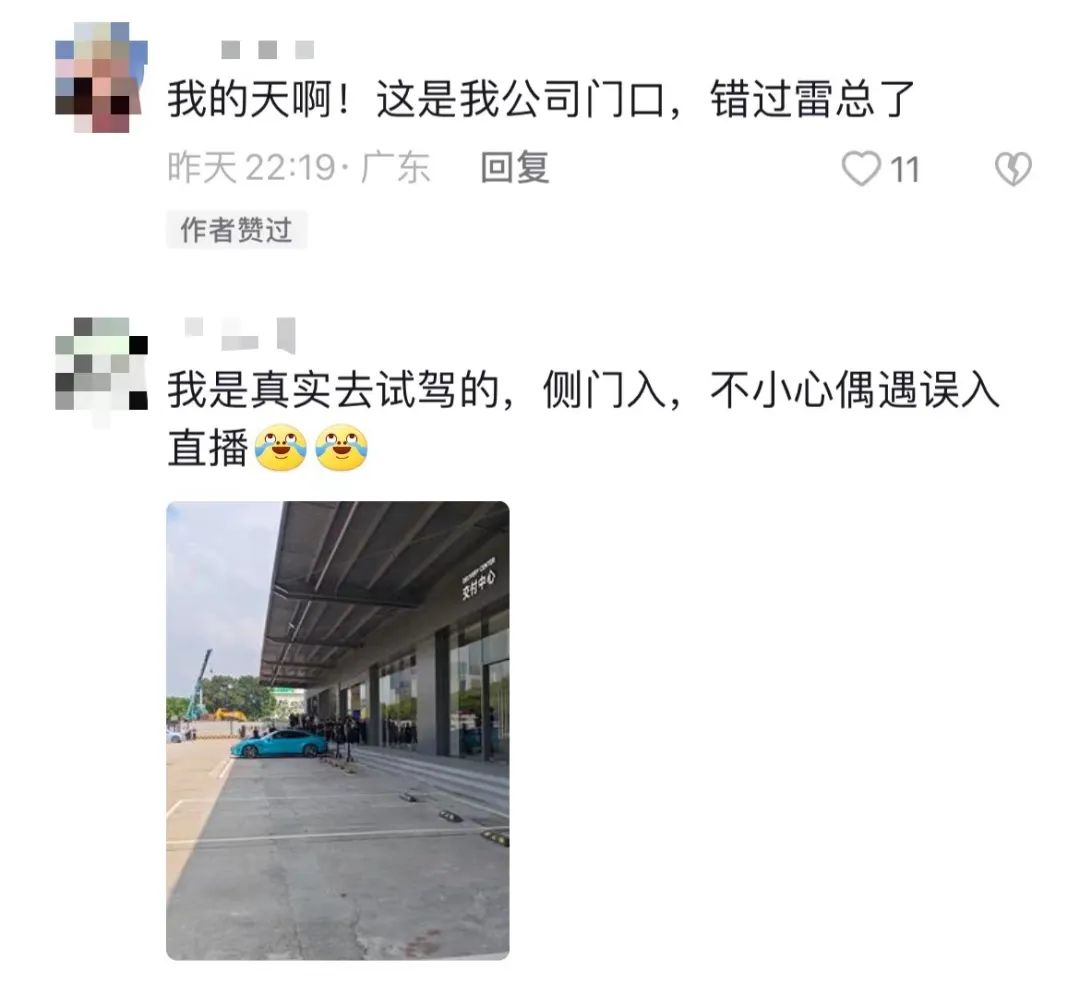Screen dimensions: 1080x983
Task: Click the 回复 reply button
Action: [515, 168]
